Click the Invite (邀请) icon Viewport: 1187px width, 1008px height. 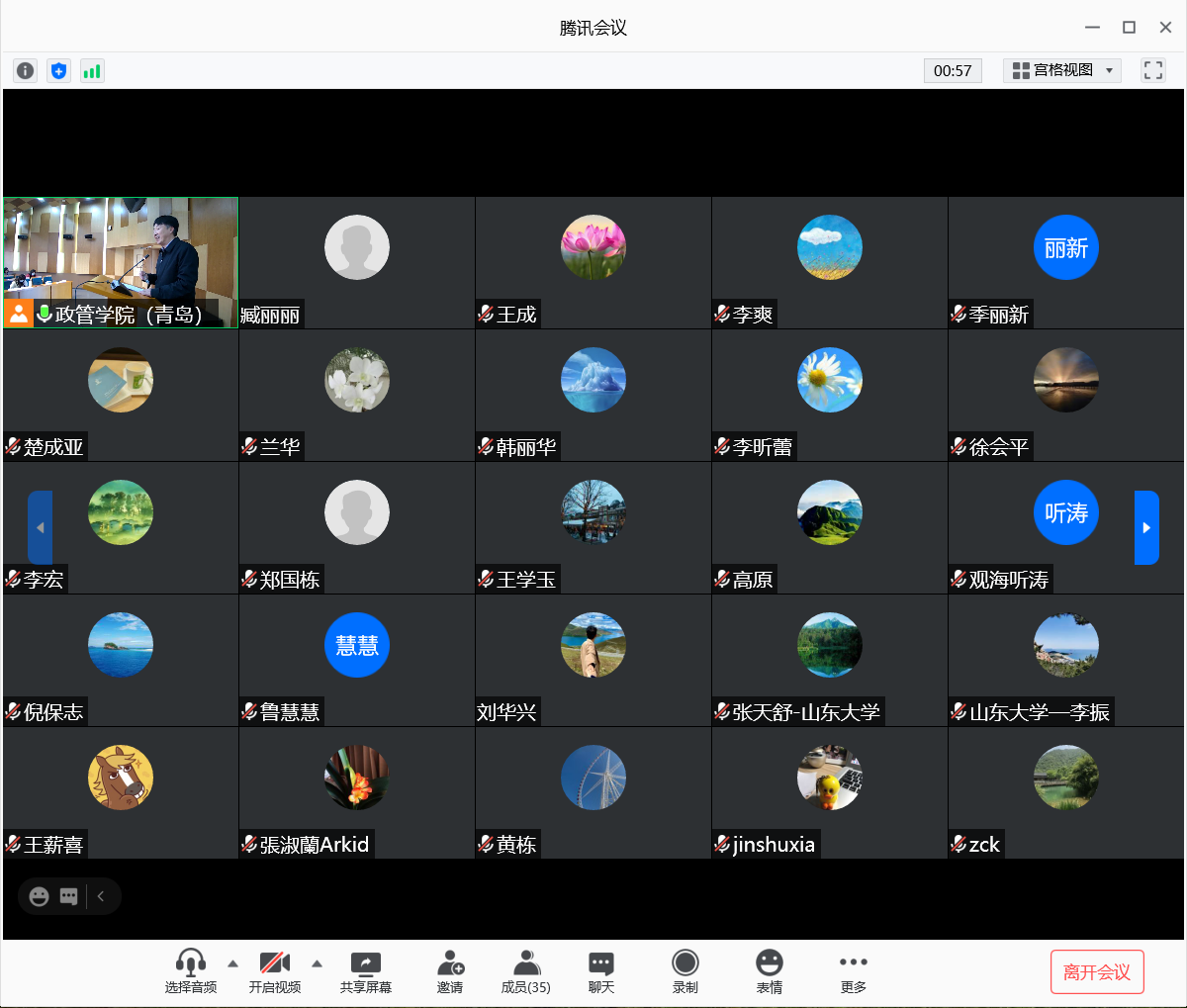(450, 970)
